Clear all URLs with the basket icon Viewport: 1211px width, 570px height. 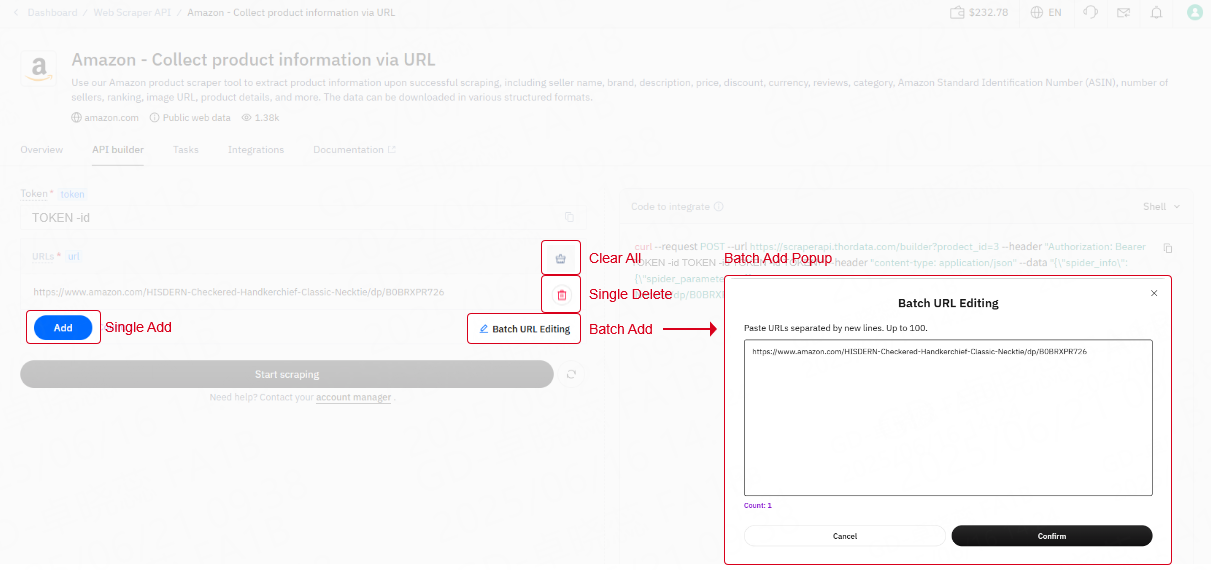pyautogui.click(x=561, y=258)
